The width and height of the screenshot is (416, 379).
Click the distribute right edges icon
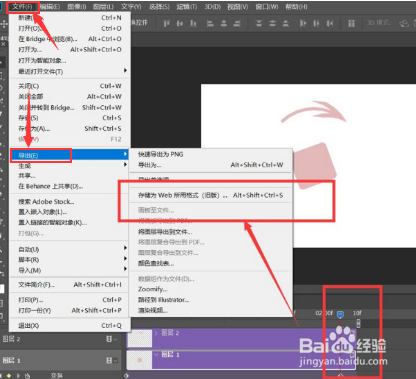(x=330, y=23)
